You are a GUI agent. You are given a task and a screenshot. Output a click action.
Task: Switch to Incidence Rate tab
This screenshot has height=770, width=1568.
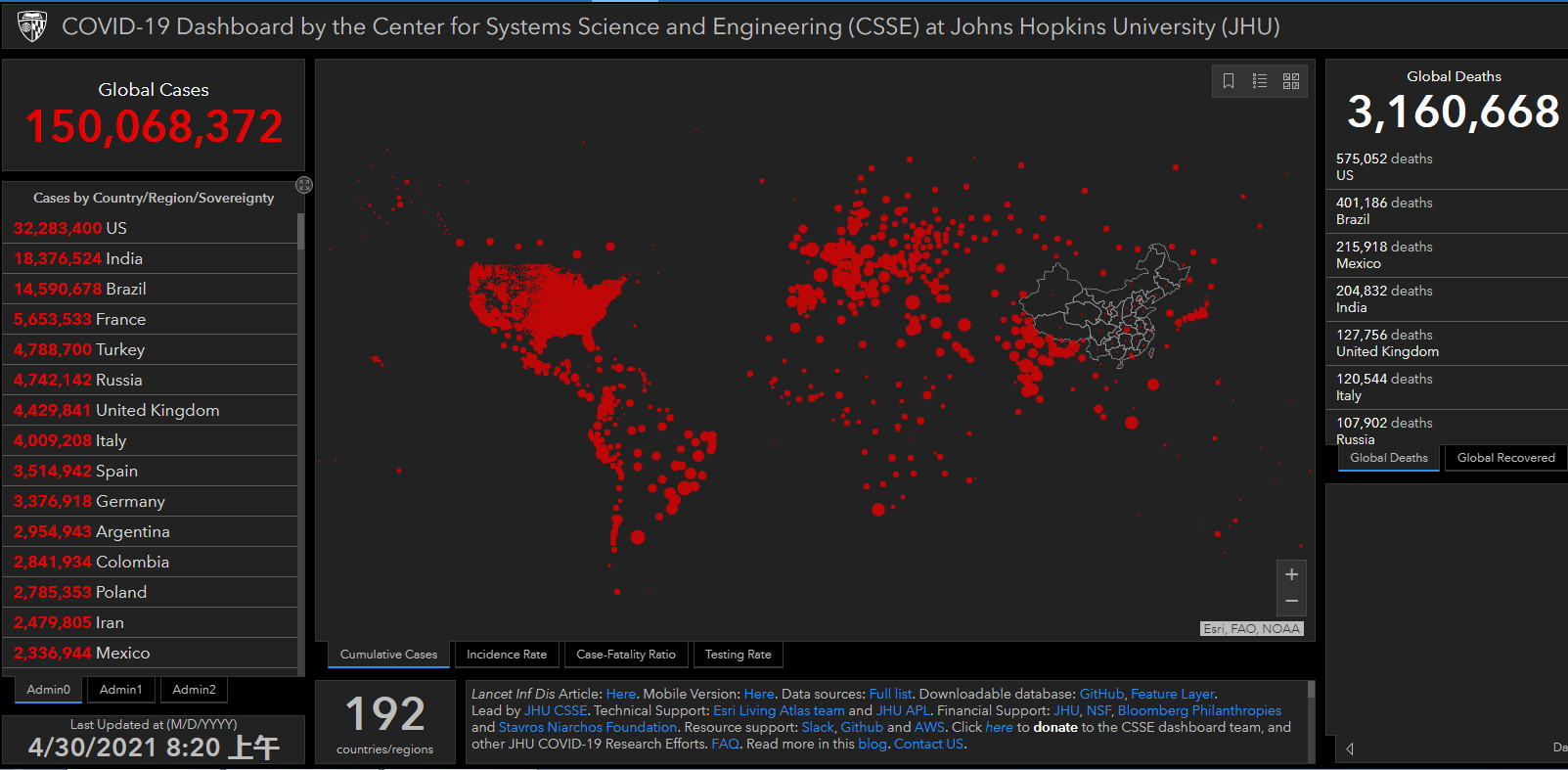[507, 655]
